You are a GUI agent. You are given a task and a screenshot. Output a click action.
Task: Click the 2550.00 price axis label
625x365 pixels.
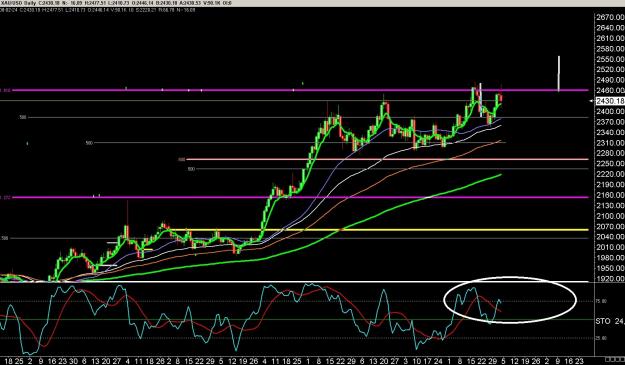[610, 59]
